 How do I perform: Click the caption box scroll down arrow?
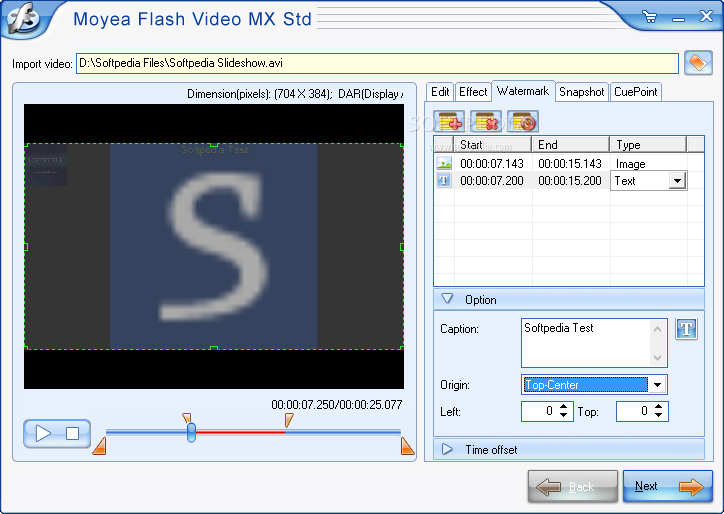pos(658,357)
